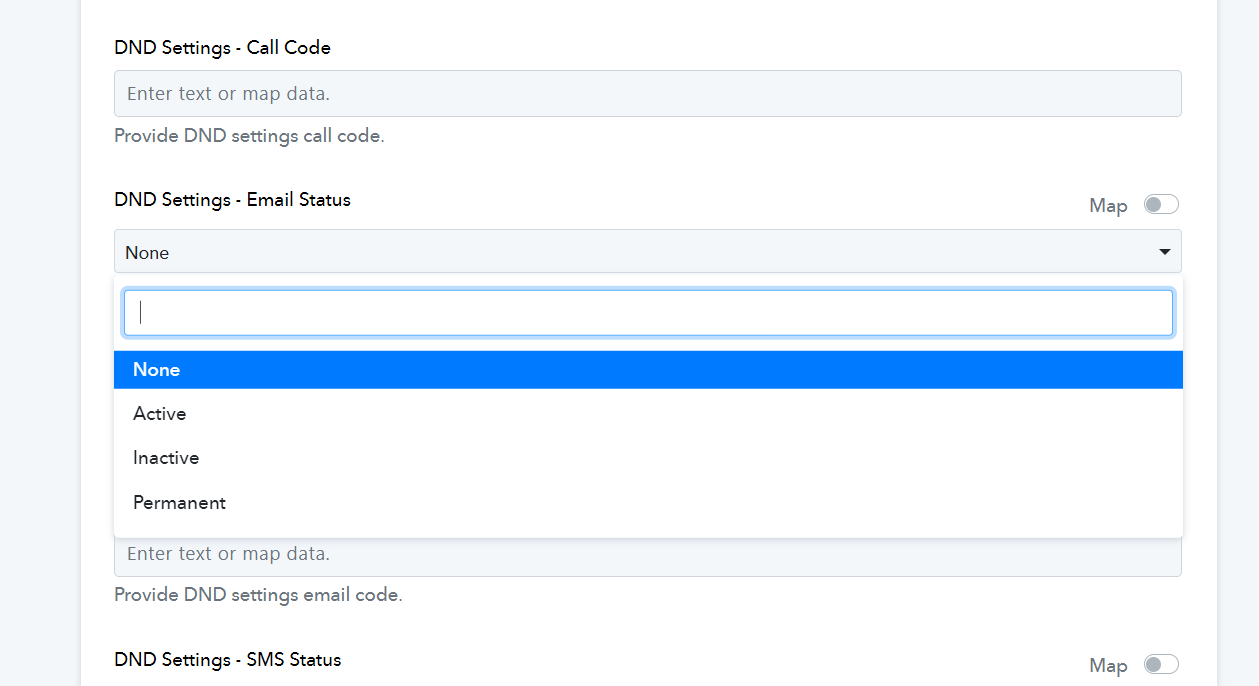Click the 'DND Settings - Email Status' label
Image resolution: width=1259 pixels, height=686 pixels.
[x=232, y=200]
